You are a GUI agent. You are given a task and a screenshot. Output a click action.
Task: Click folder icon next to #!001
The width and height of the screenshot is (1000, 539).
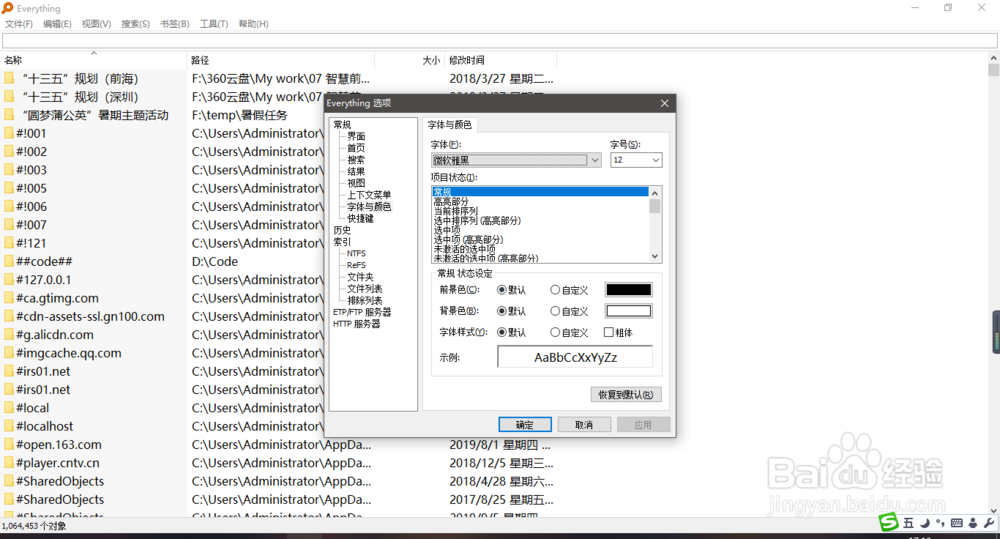click(9, 133)
